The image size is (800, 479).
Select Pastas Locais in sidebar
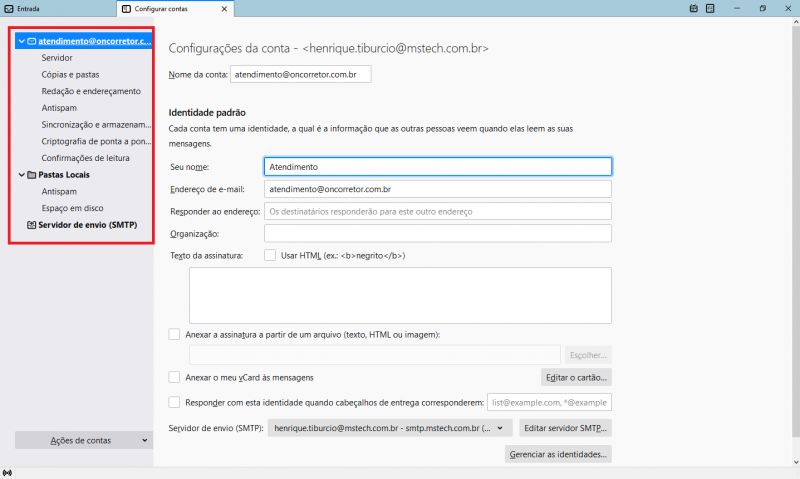click(x=64, y=174)
